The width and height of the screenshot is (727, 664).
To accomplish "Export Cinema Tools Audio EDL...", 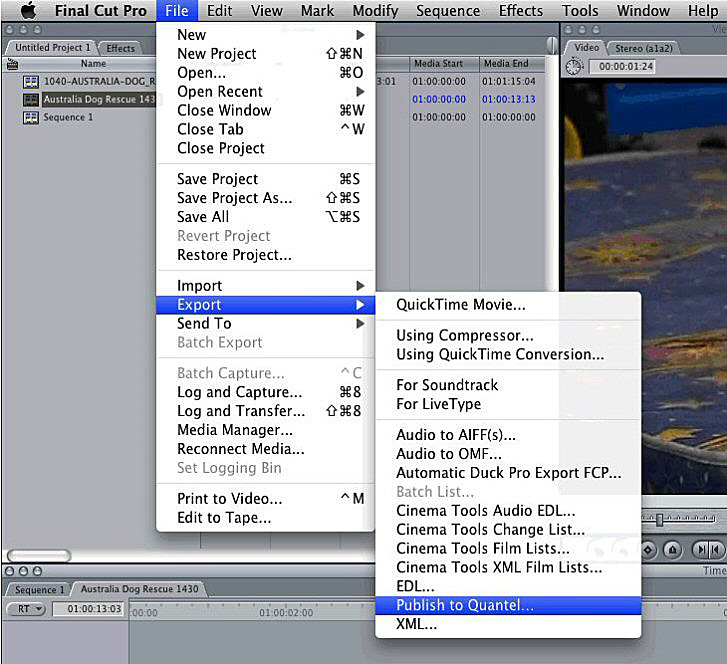I will (508, 511).
